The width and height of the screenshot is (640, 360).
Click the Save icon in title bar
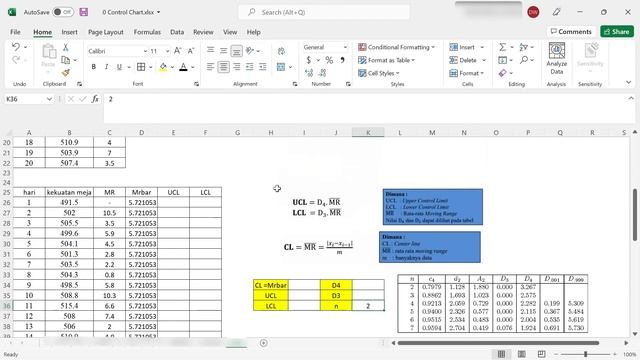tap(84, 12)
